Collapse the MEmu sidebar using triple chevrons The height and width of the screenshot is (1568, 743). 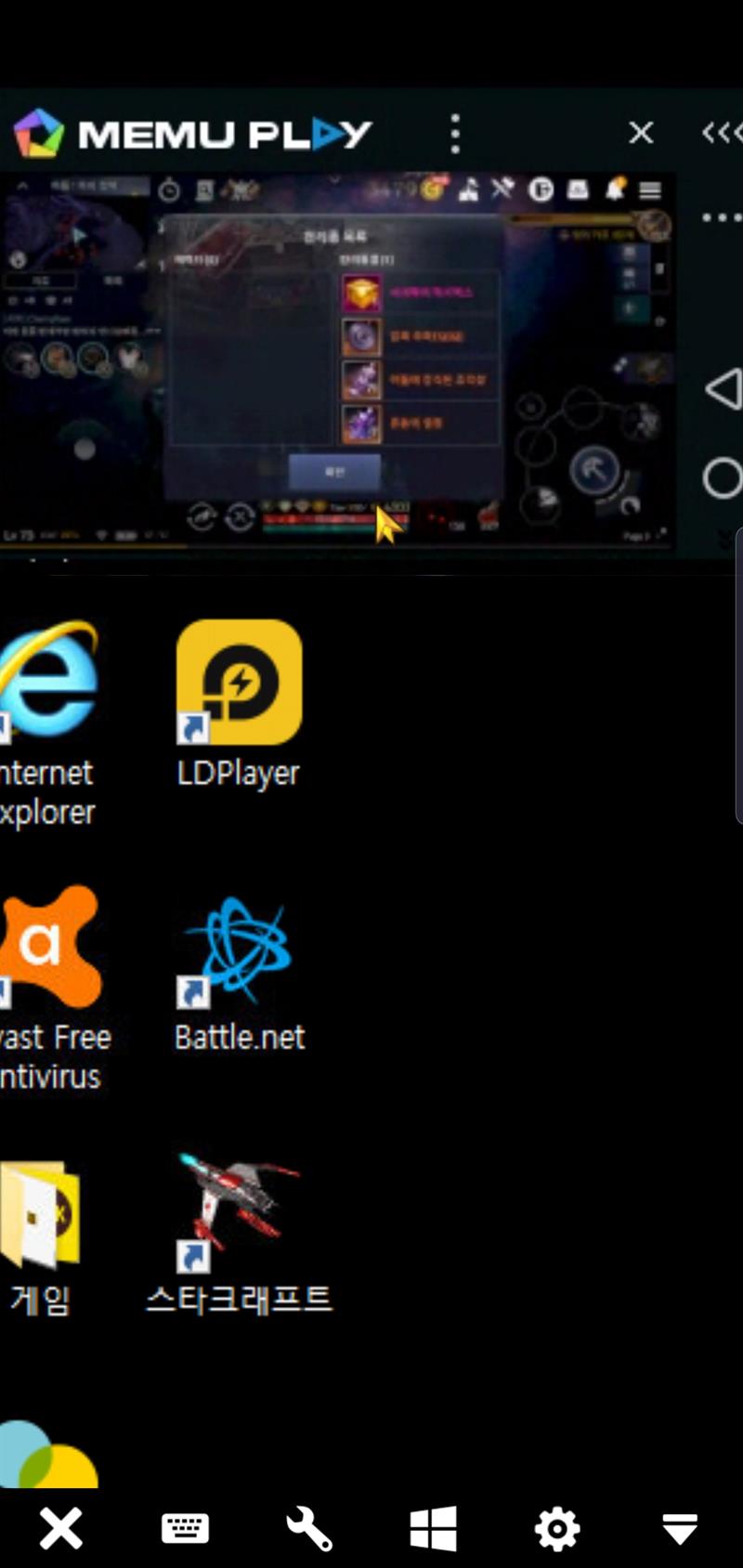(723, 133)
